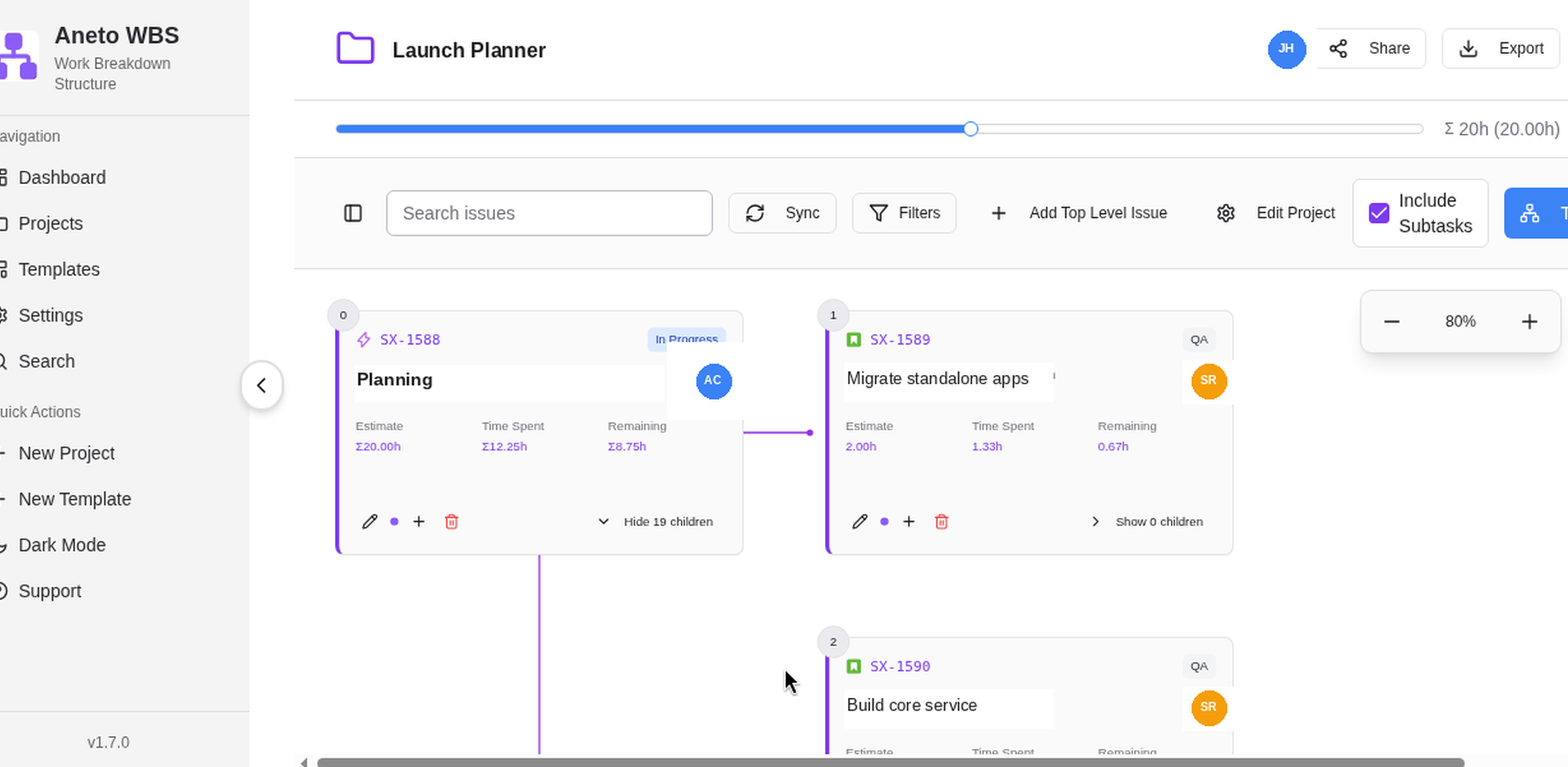
Task: Zoom in with the plus button
Action: coord(1530,321)
